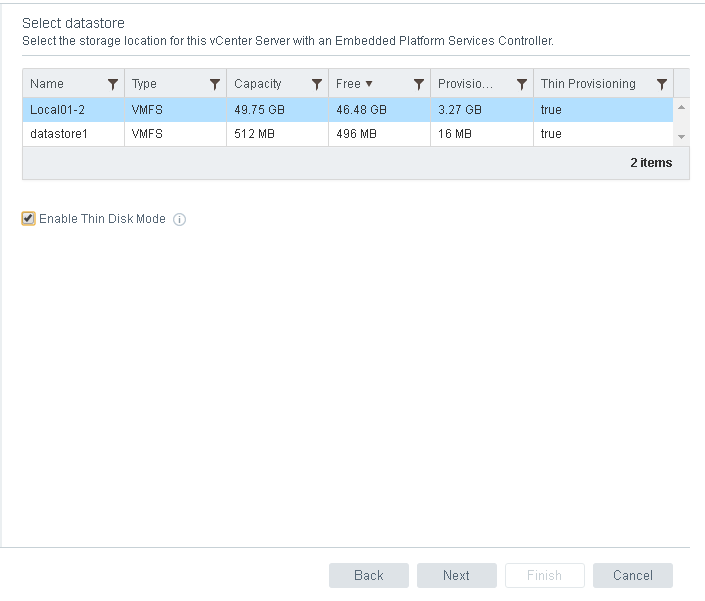Sort by Free column descending arrow
705x601 pixels.
[x=369, y=85]
